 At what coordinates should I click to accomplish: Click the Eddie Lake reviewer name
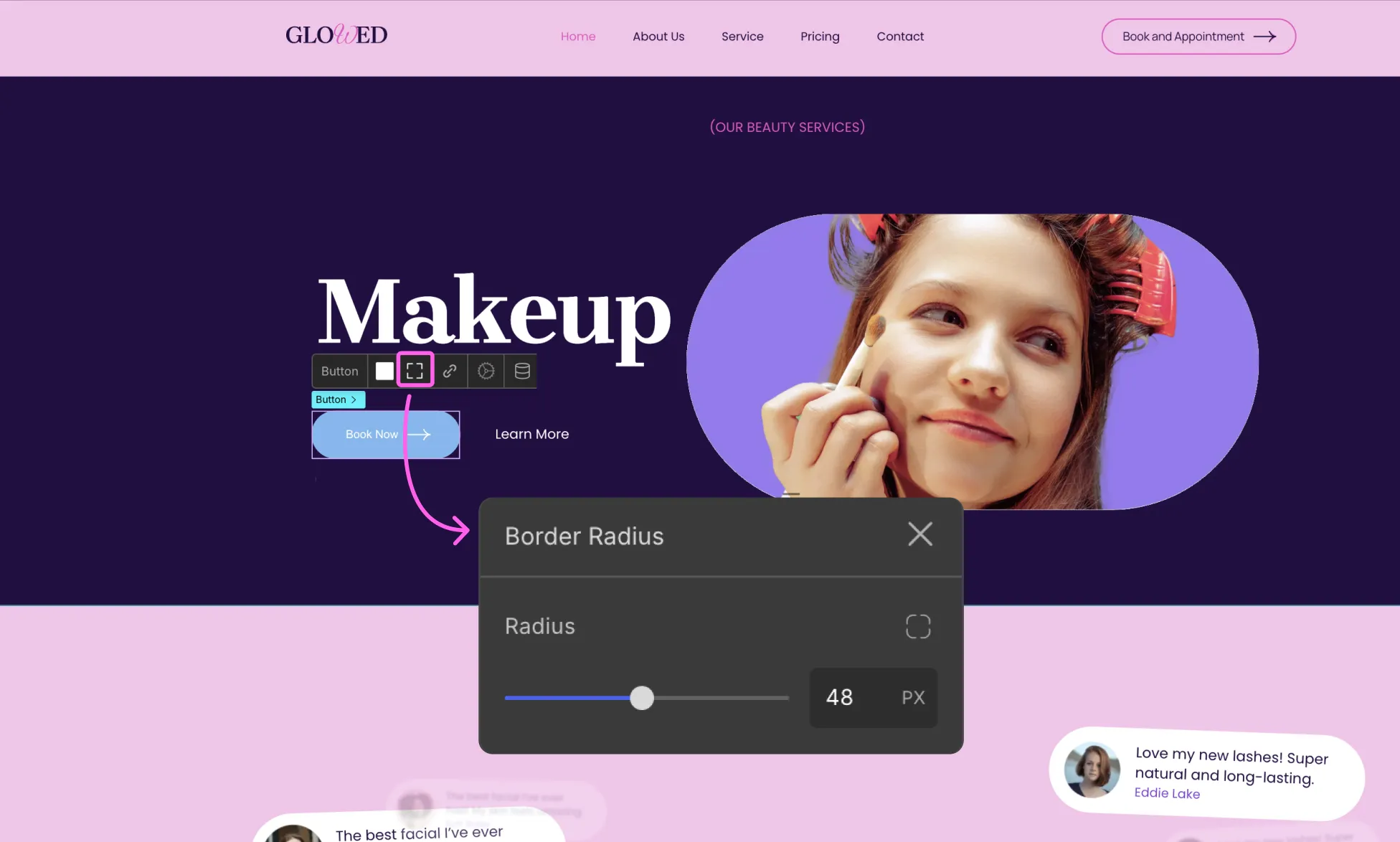tap(1167, 793)
